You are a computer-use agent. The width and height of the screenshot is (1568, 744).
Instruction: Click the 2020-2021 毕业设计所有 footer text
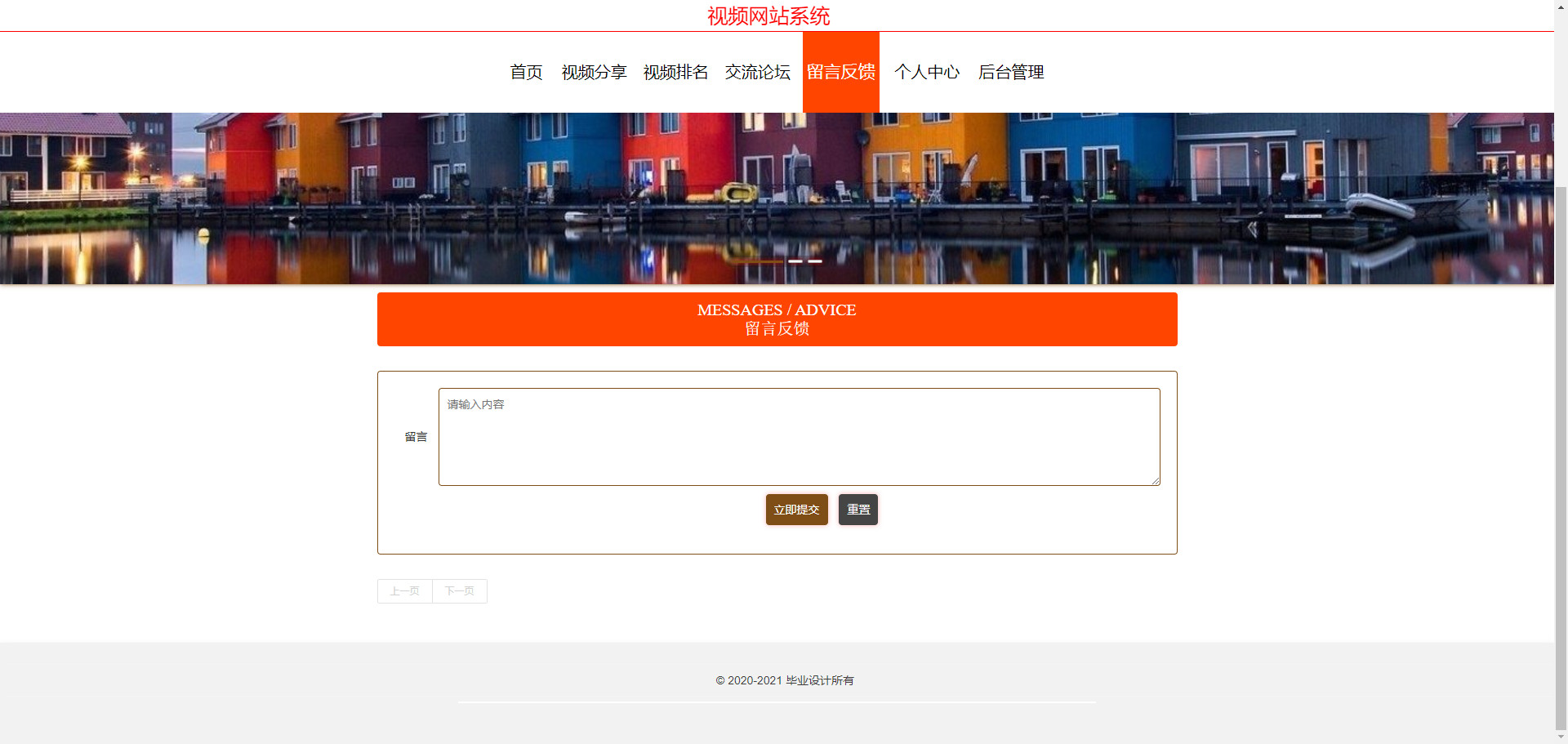pyautogui.click(x=785, y=680)
